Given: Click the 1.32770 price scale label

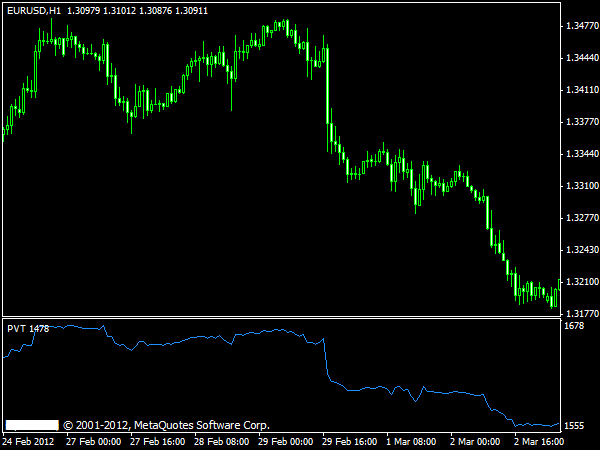Looking at the screenshot, I should coord(582,218).
